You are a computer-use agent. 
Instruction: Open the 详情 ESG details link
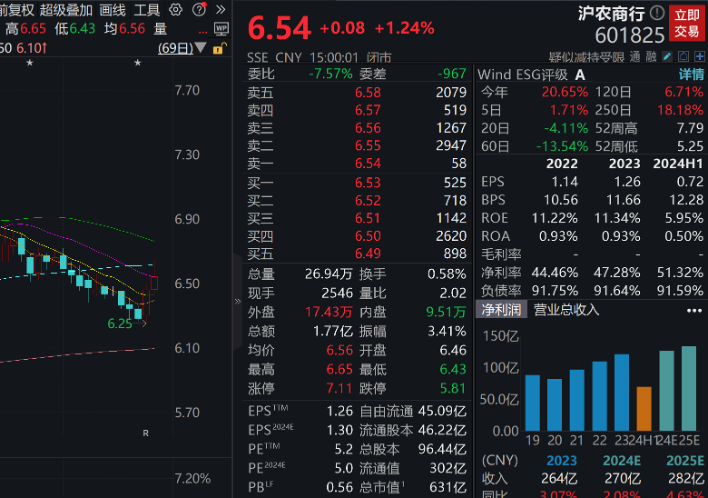click(691, 74)
